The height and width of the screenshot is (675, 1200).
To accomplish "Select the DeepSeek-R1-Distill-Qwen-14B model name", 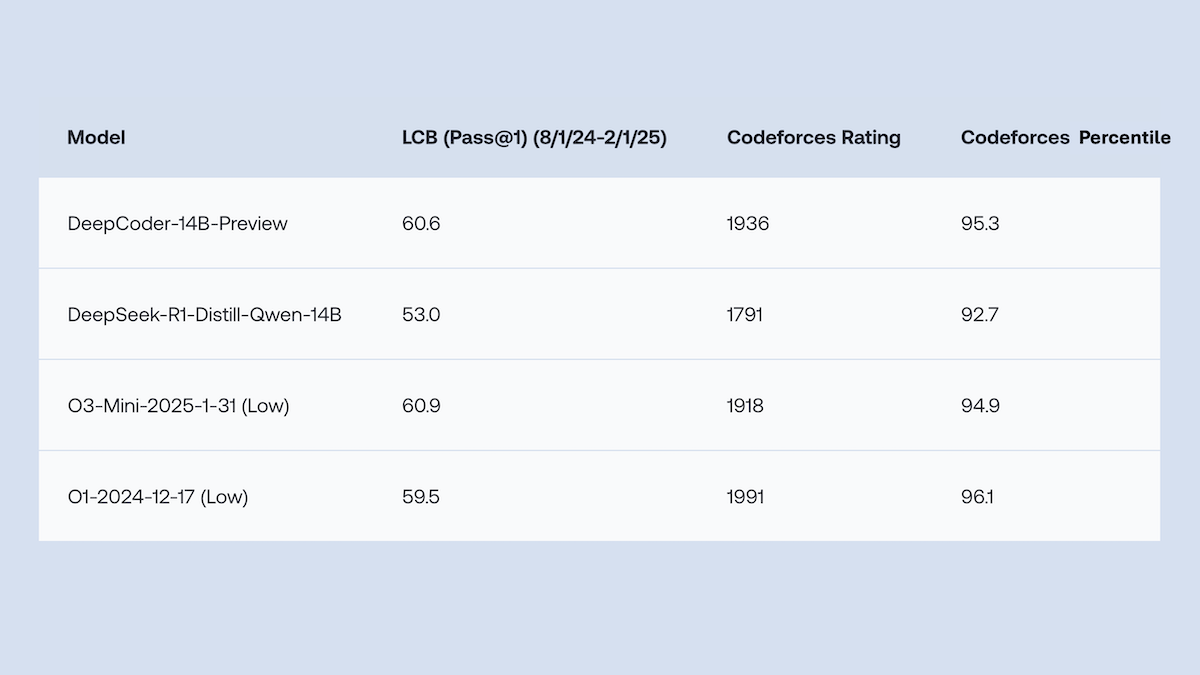I will click(204, 315).
